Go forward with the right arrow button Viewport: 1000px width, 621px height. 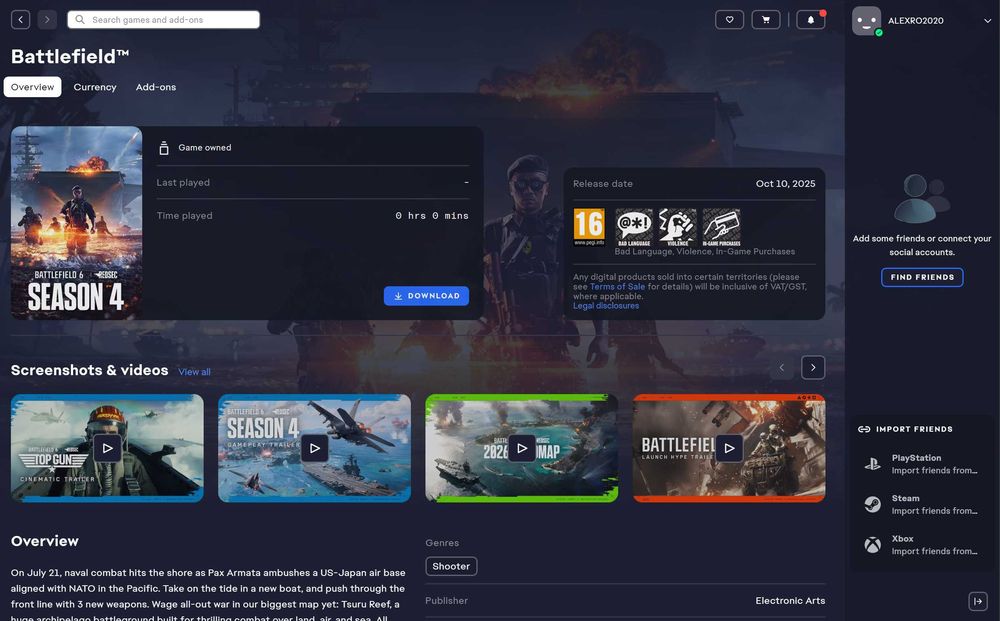(47, 20)
